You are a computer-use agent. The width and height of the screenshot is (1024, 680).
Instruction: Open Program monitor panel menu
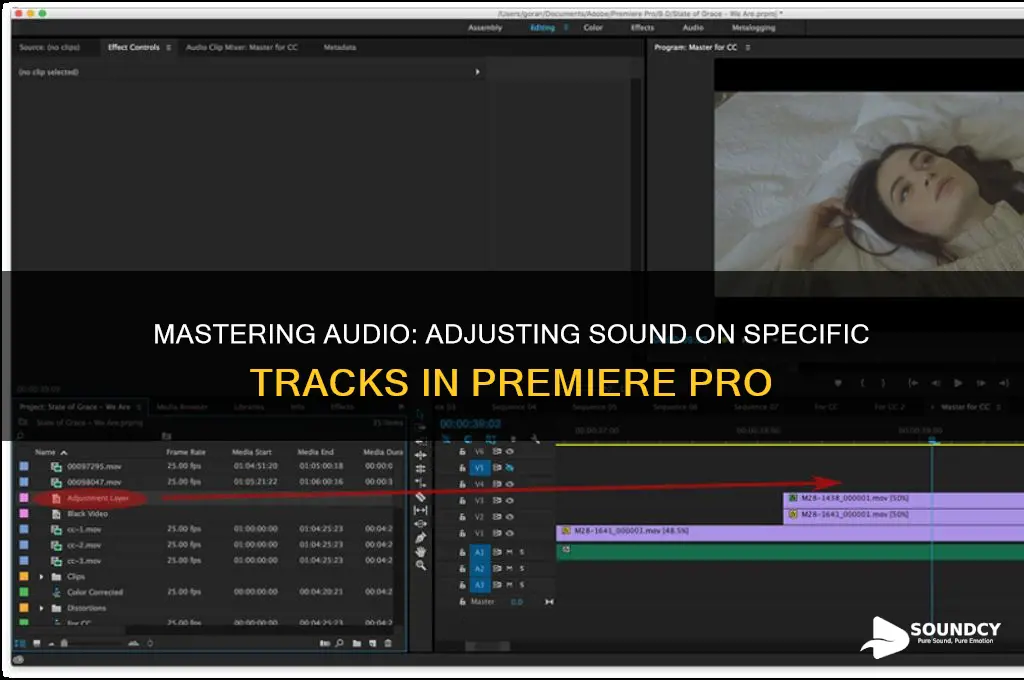pyautogui.click(x=748, y=47)
